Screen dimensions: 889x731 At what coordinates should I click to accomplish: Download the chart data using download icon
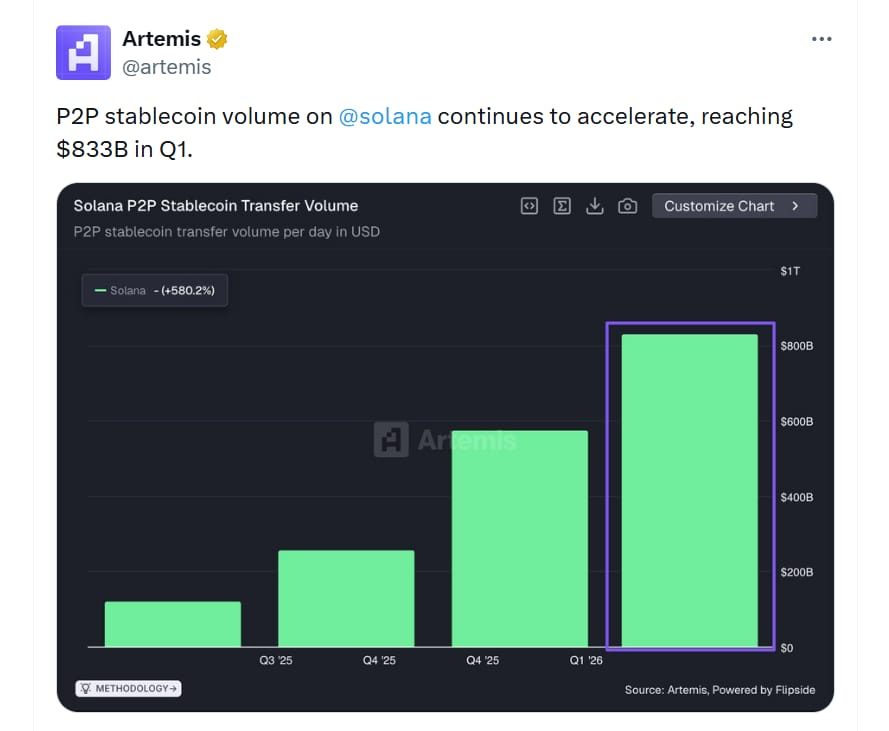(594, 206)
